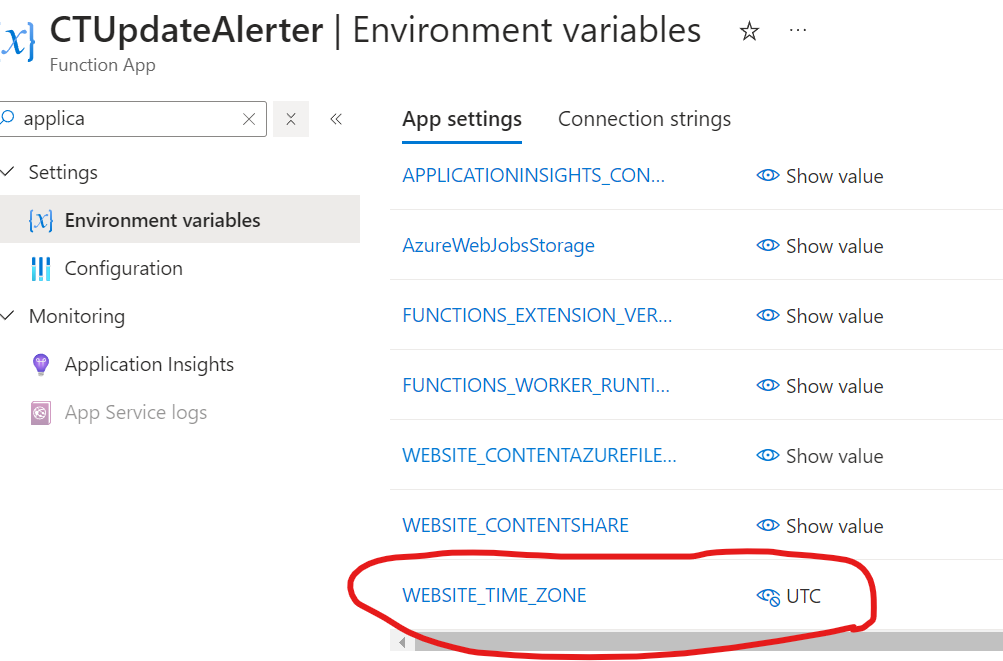Reveal the AzureWebJobsStorage value
The height and width of the screenshot is (661, 1003).
[x=820, y=246]
